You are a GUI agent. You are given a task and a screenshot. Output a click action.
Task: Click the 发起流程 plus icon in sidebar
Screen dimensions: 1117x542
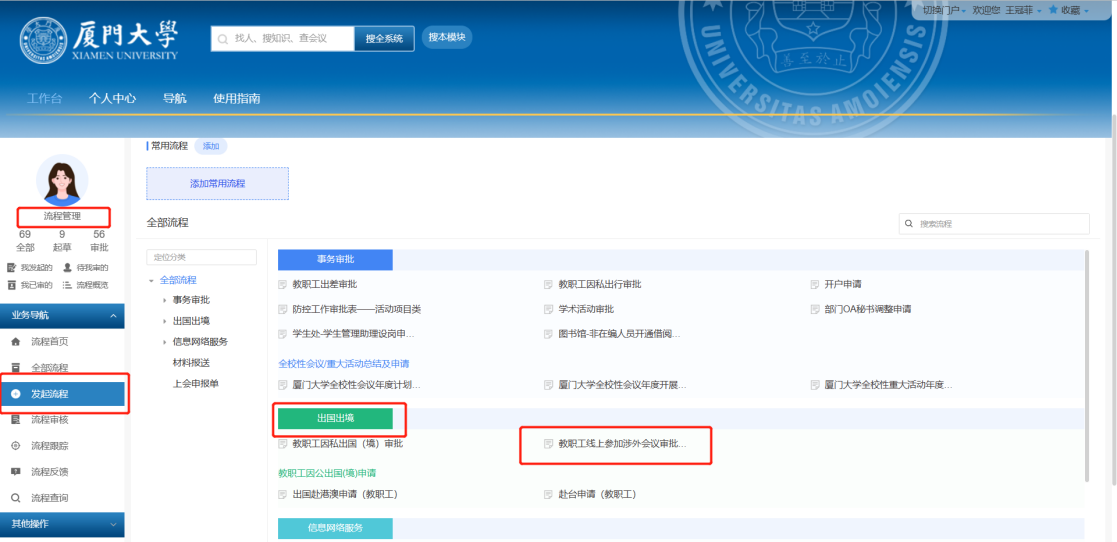pos(16,394)
